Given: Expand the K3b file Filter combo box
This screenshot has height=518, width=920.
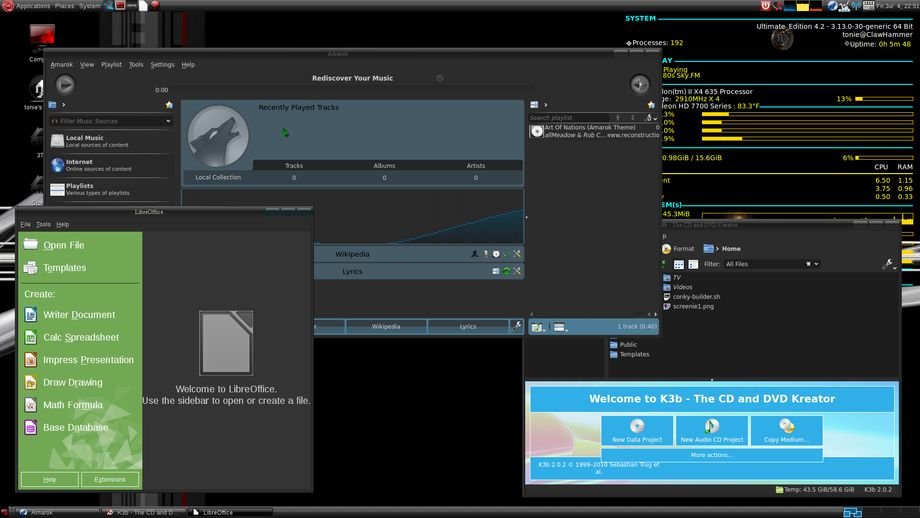Looking at the screenshot, I should pyautogui.click(x=770, y=264).
